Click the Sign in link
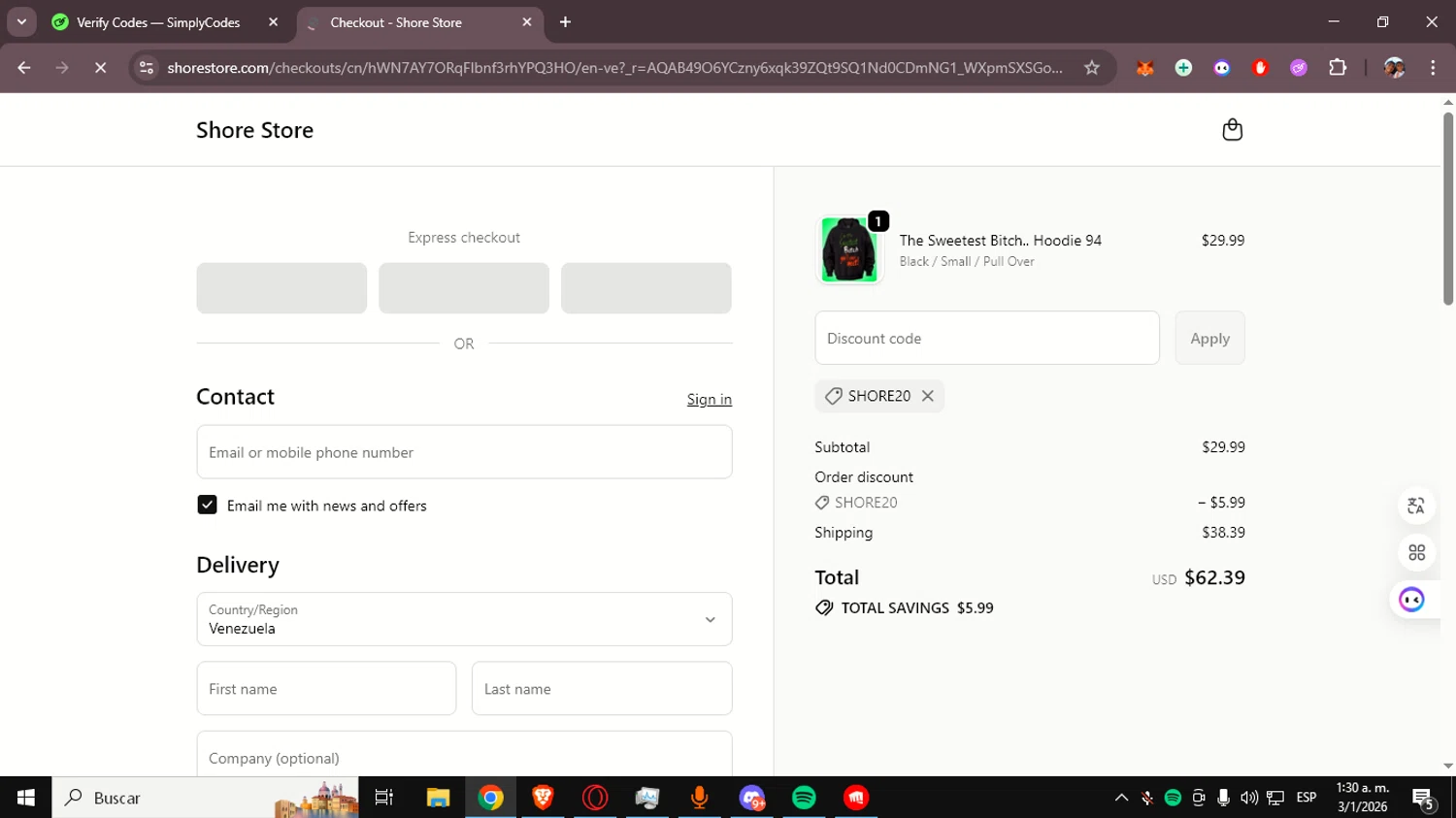This screenshot has width=1456, height=818. tap(710, 399)
